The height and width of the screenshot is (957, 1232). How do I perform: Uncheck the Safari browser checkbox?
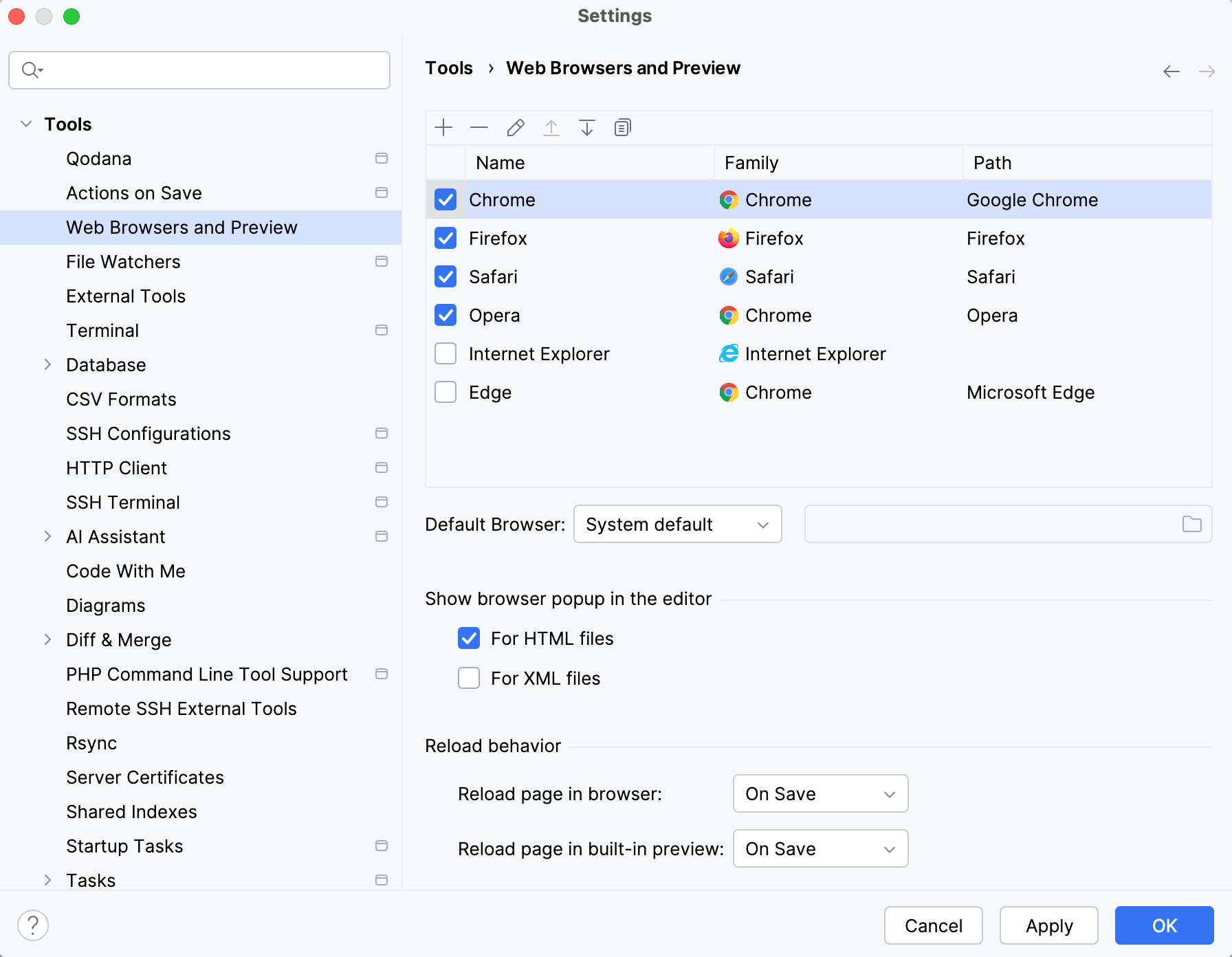click(445, 276)
